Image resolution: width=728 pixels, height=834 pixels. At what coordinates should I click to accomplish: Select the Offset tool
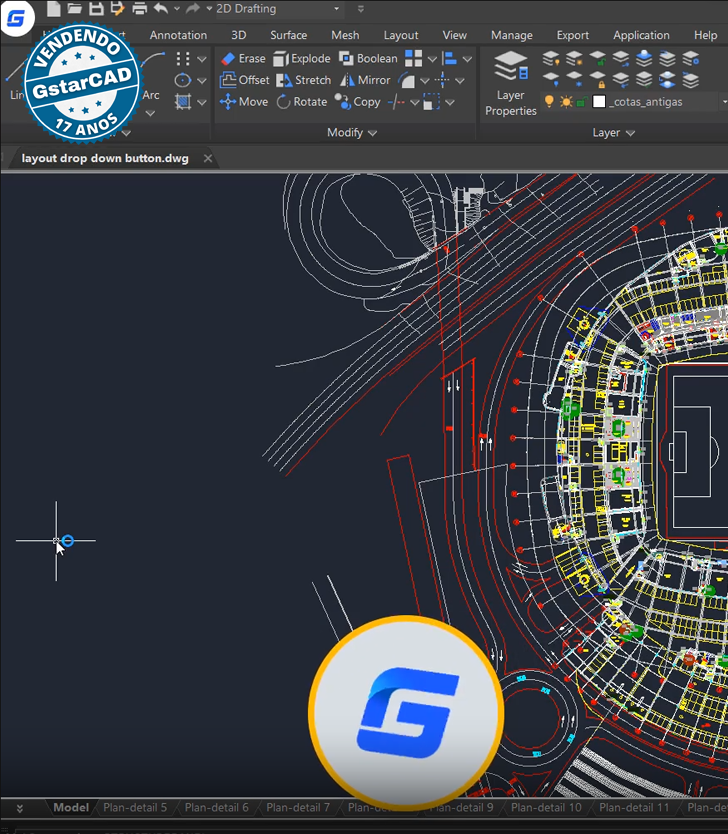[x=245, y=80]
